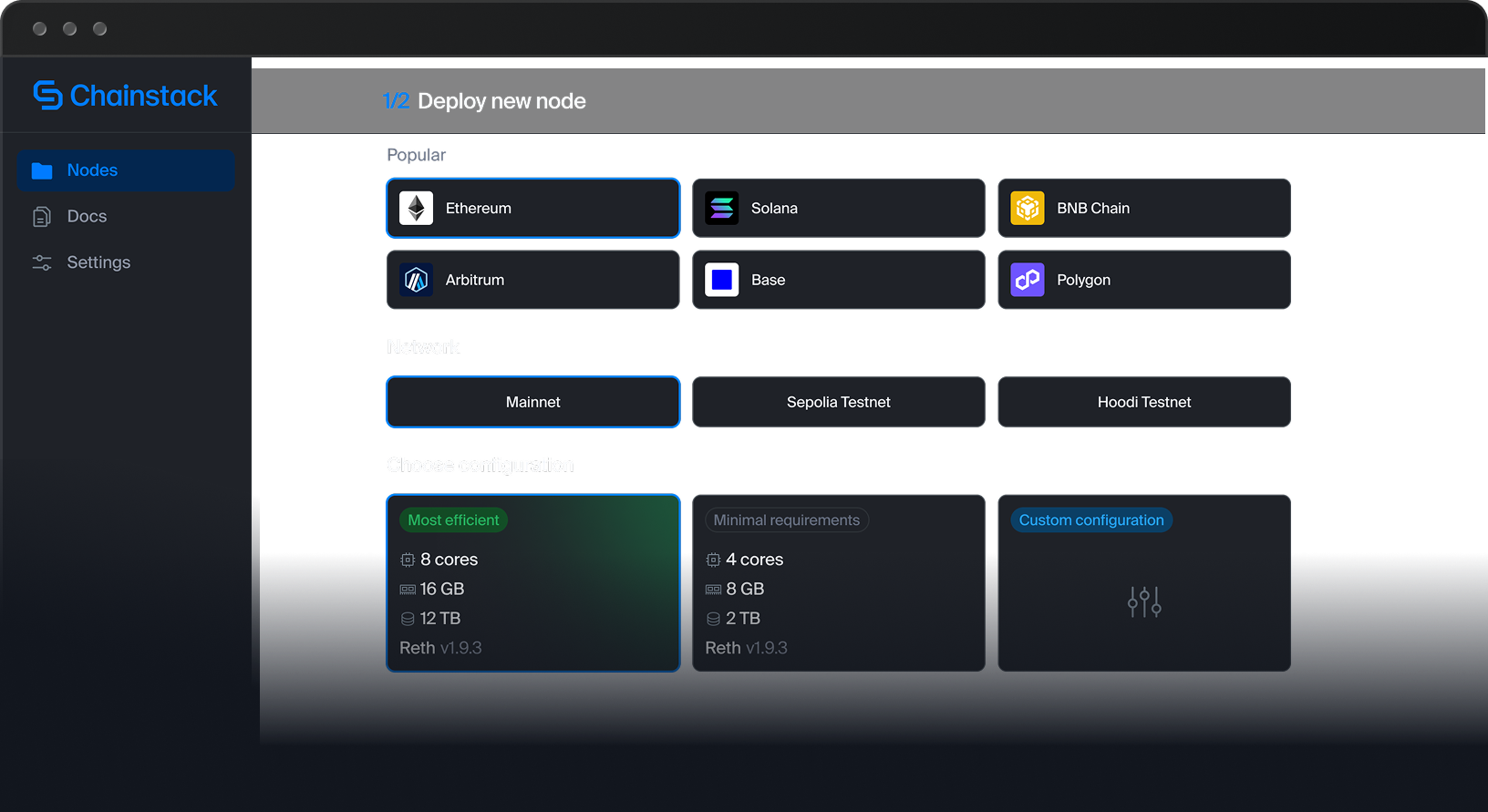Click the Docs document icon
The width and height of the screenshot is (1488, 812).
coord(42,217)
